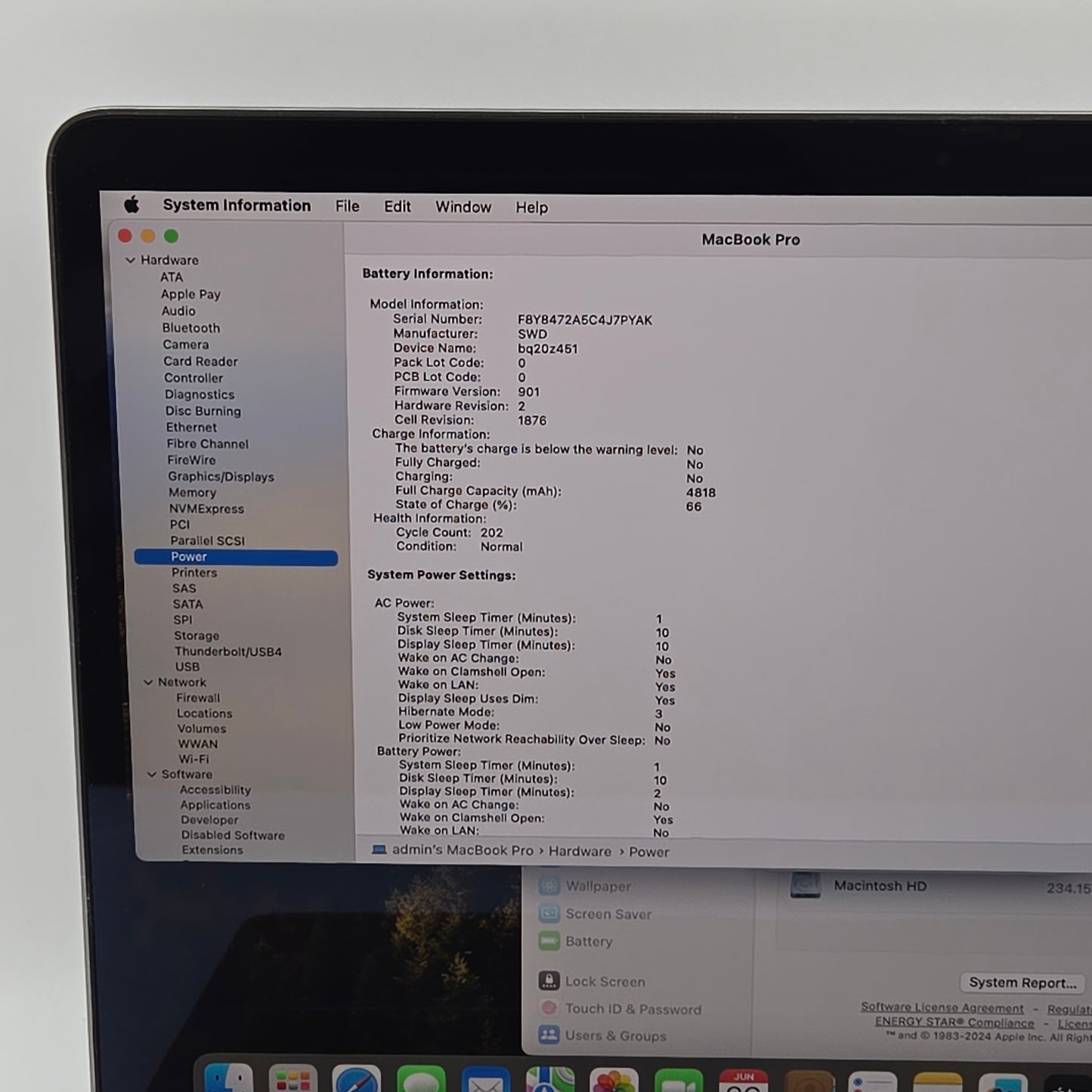
Task: Open Finder from the Dock
Action: 228,1078
